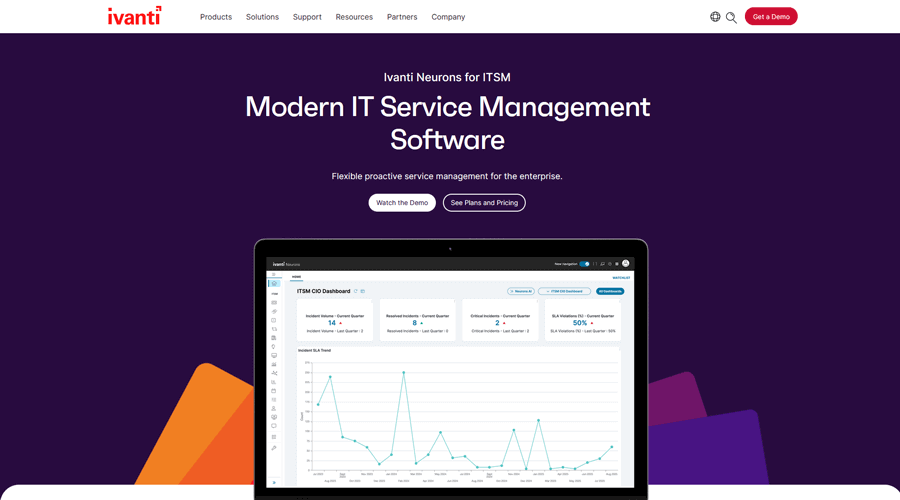Click the lightbulb icon in dashboard sidebar
Image resolution: width=900 pixels, height=500 pixels.
[273, 347]
